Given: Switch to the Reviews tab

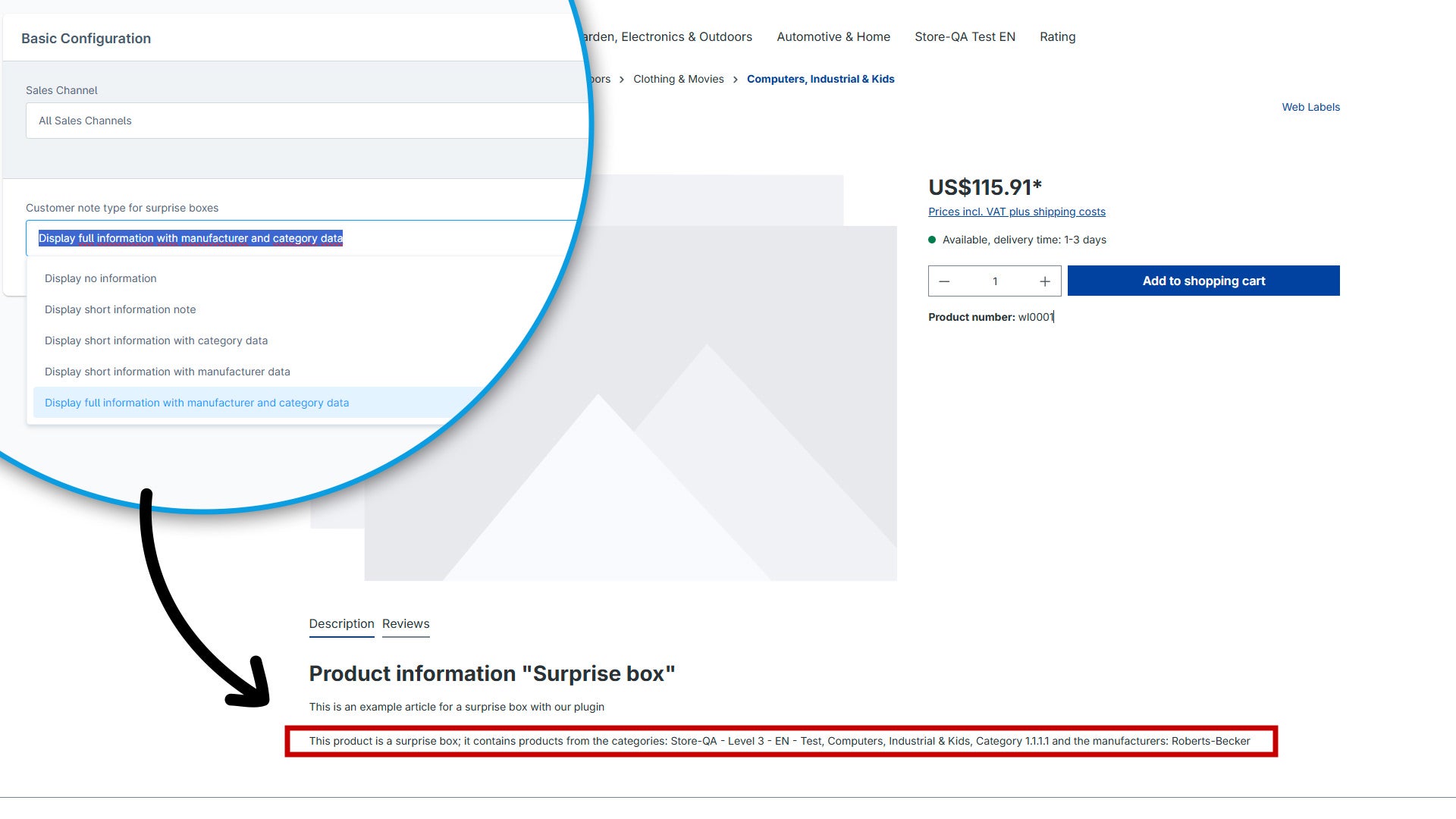Looking at the screenshot, I should tap(406, 624).
